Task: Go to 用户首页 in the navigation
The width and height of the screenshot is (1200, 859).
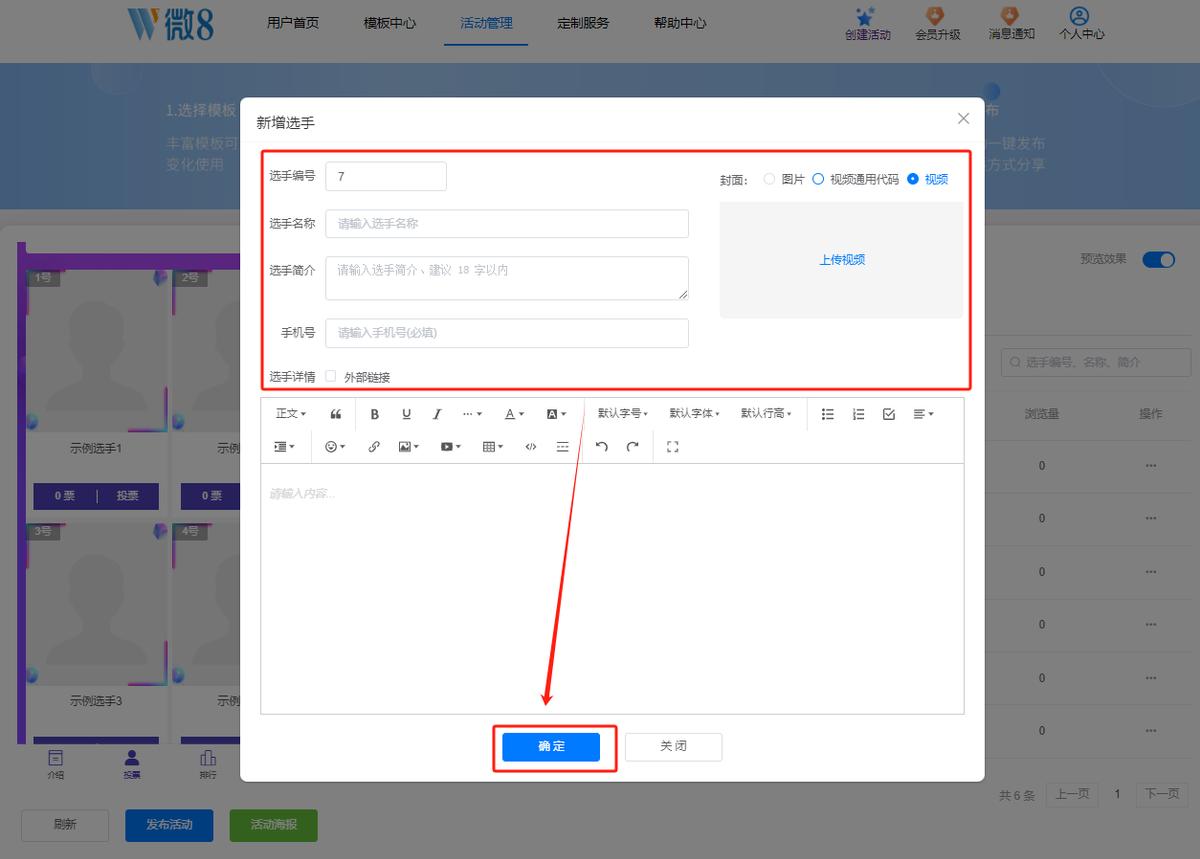Action: (293, 23)
